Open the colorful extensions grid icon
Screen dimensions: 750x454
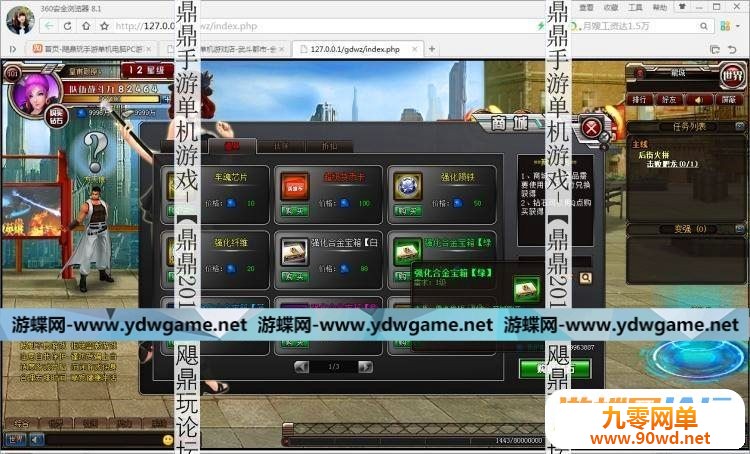tap(726, 26)
